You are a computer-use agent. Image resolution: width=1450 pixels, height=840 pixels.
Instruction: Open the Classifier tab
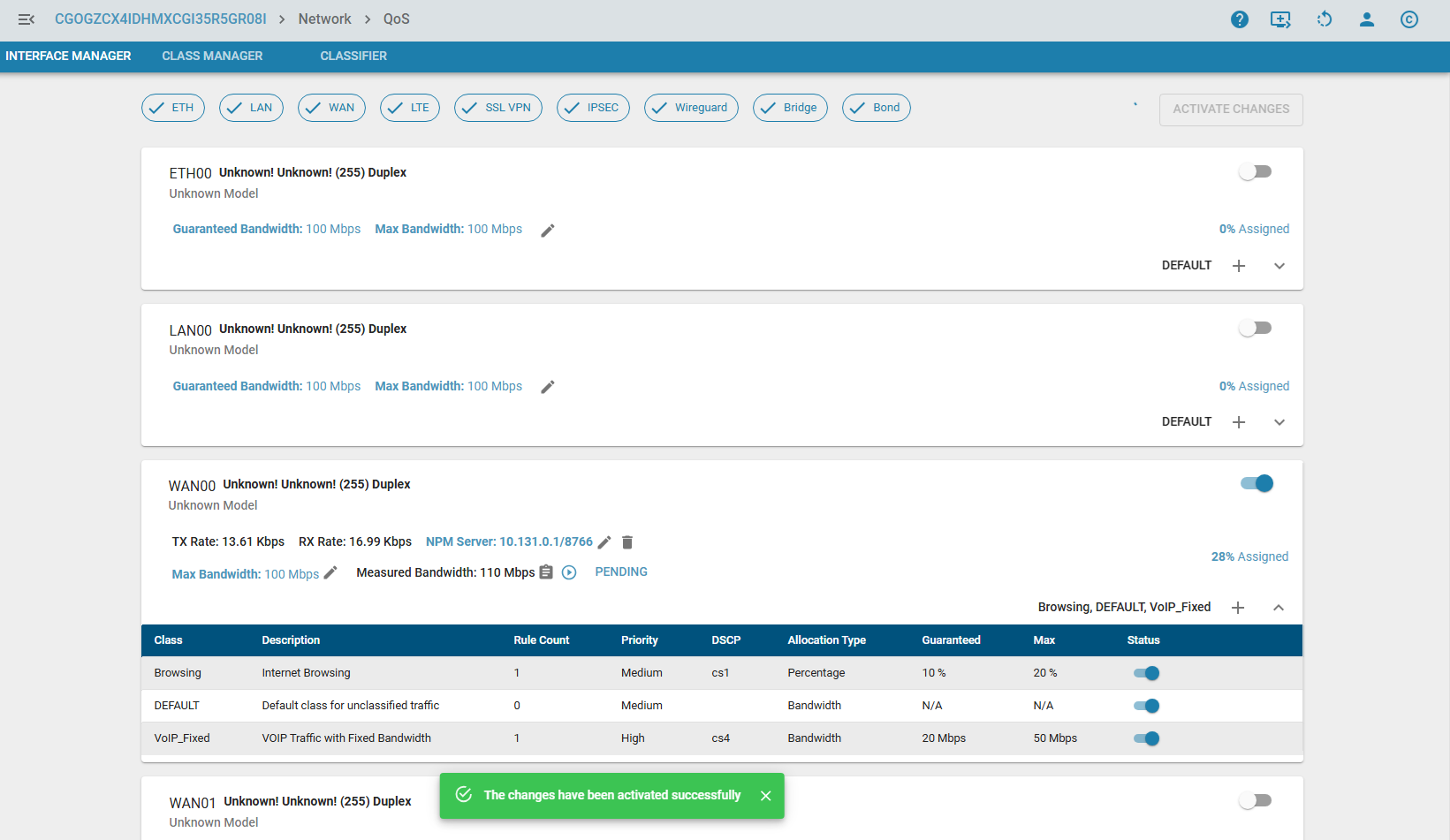(353, 56)
